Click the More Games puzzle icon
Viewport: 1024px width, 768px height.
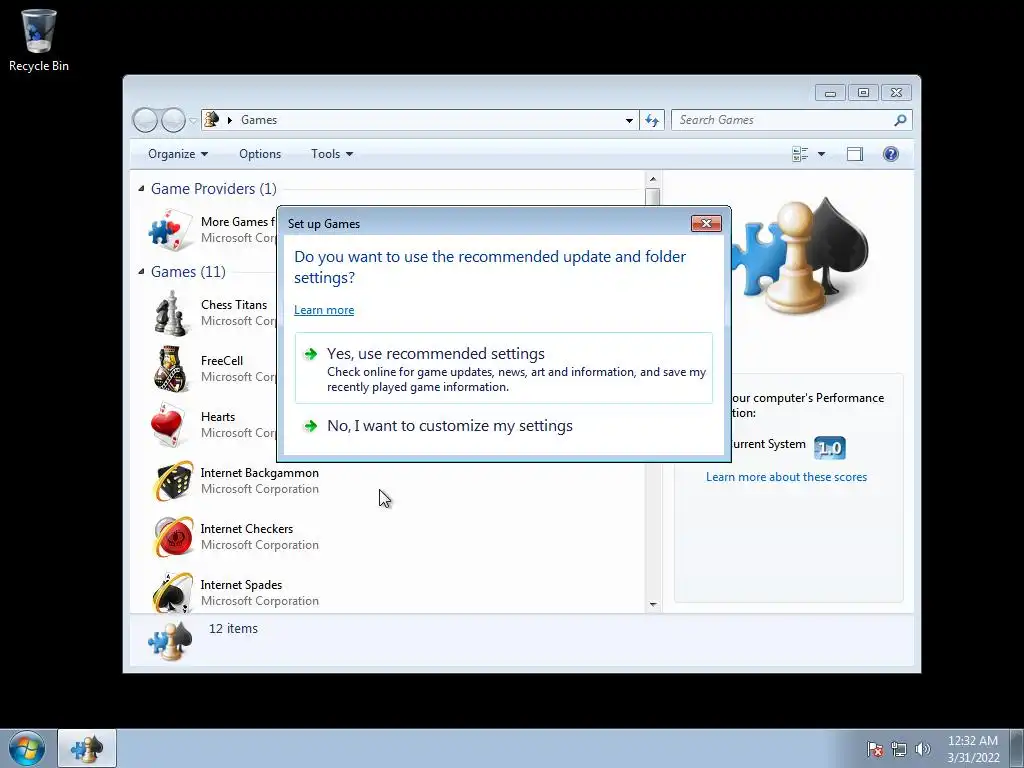[171, 231]
